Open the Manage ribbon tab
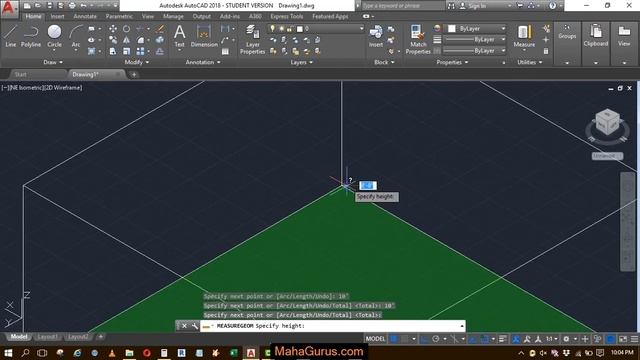The image size is (640, 360). click(173, 16)
